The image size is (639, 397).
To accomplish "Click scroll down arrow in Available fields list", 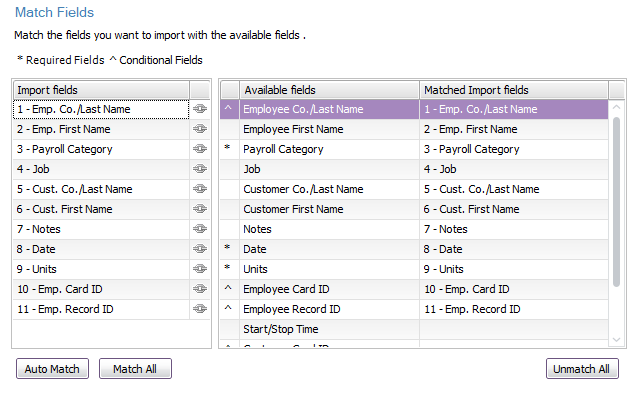I will (x=616, y=339).
